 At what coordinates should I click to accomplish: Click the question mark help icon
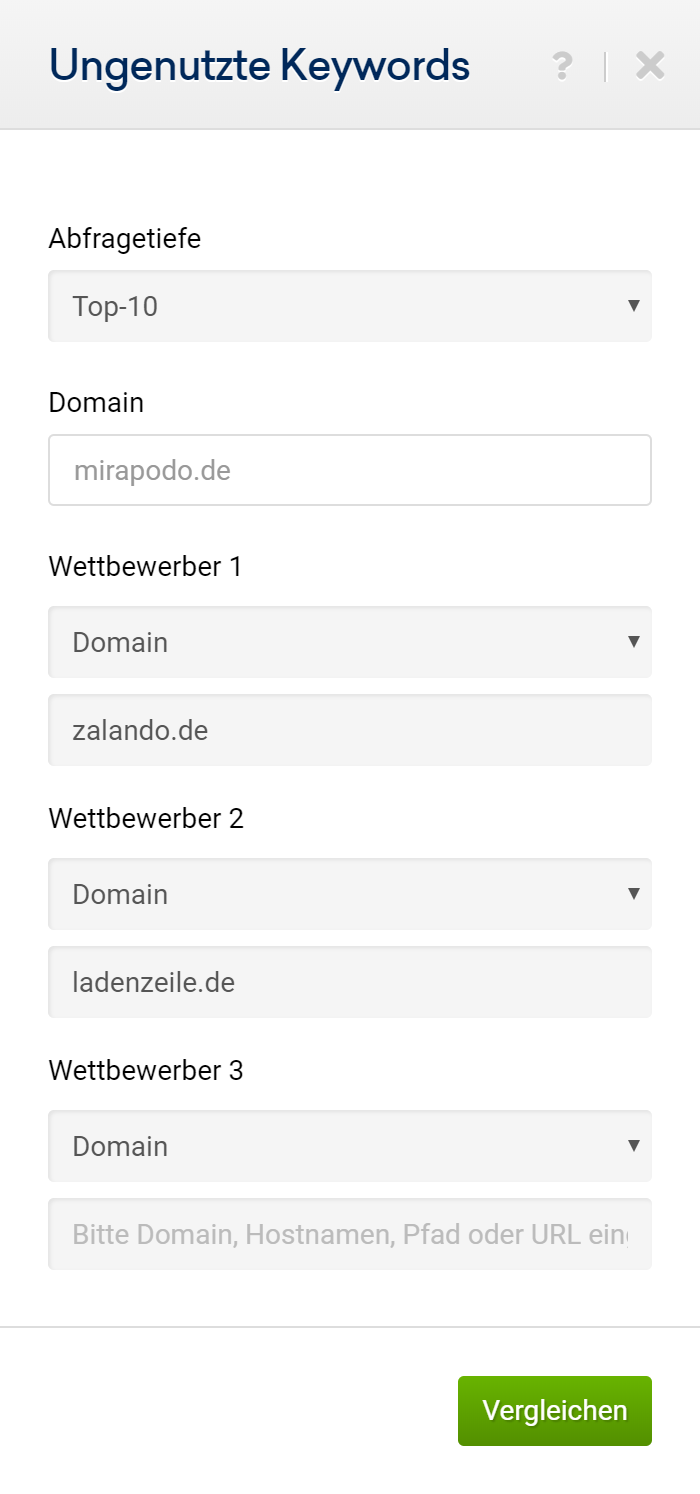click(562, 66)
